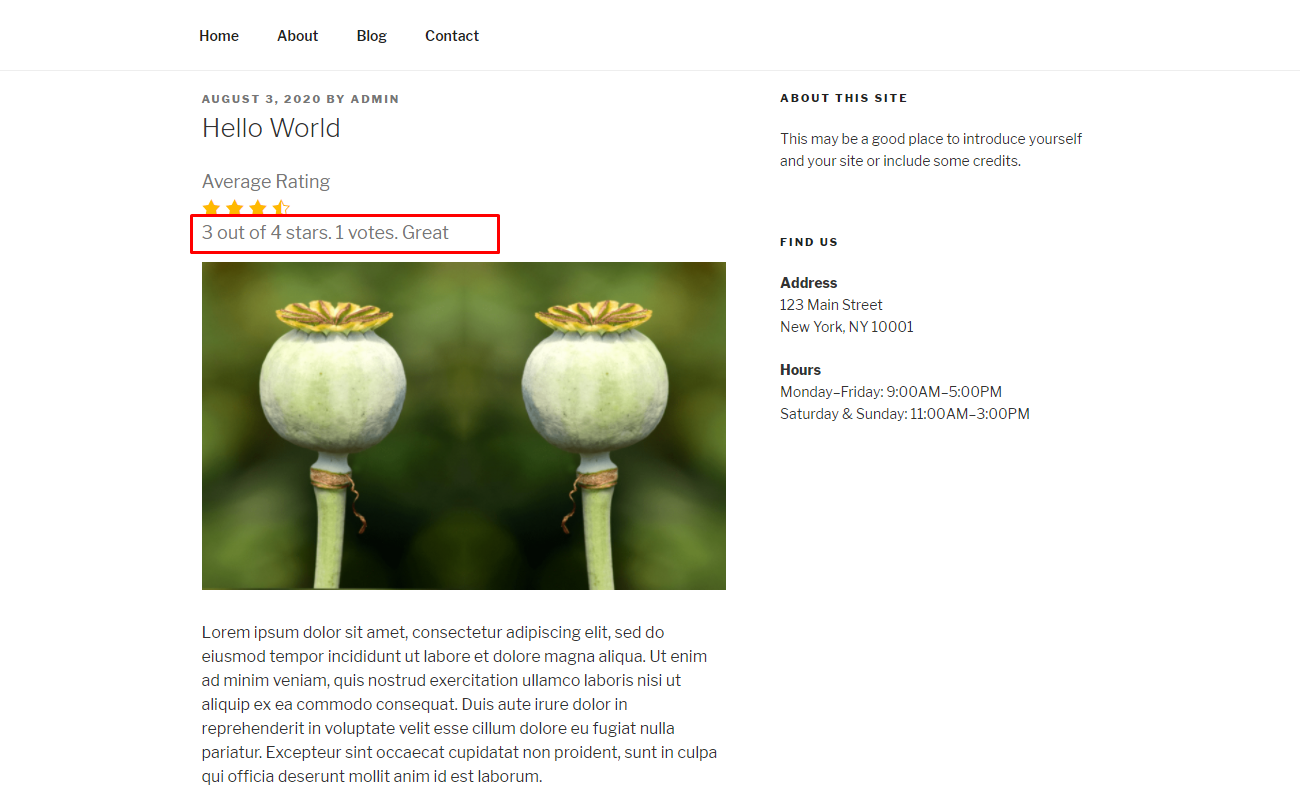The width and height of the screenshot is (1300, 800).
Task: Go to the About page
Action: (x=297, y=36)
